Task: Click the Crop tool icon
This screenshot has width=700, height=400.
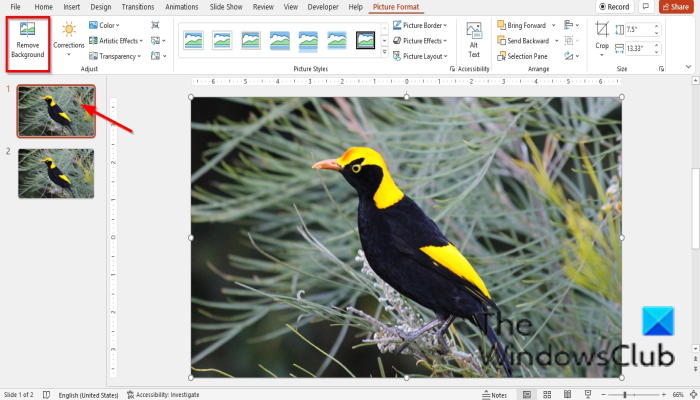Action: point(602,30)
